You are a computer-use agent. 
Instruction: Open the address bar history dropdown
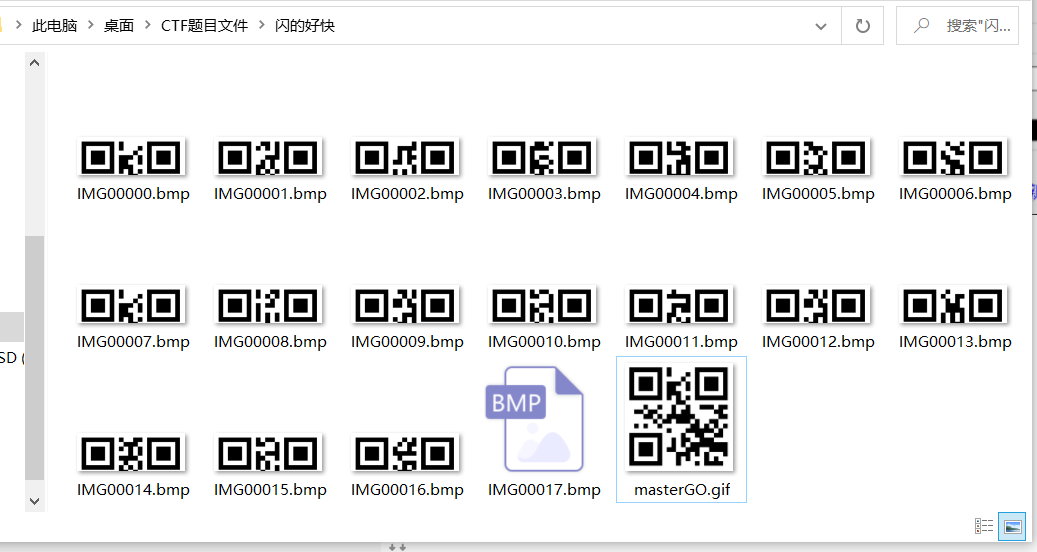pos(821,26)
